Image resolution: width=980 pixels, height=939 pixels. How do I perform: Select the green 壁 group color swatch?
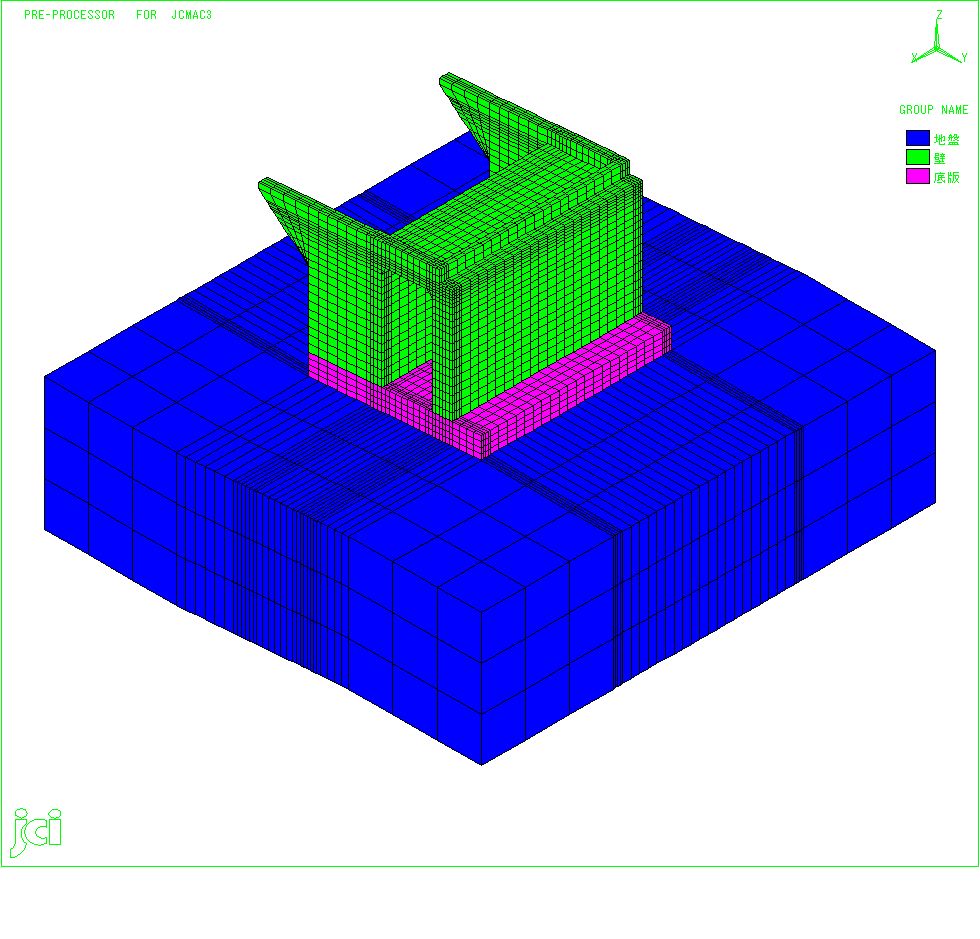[918, 156]
